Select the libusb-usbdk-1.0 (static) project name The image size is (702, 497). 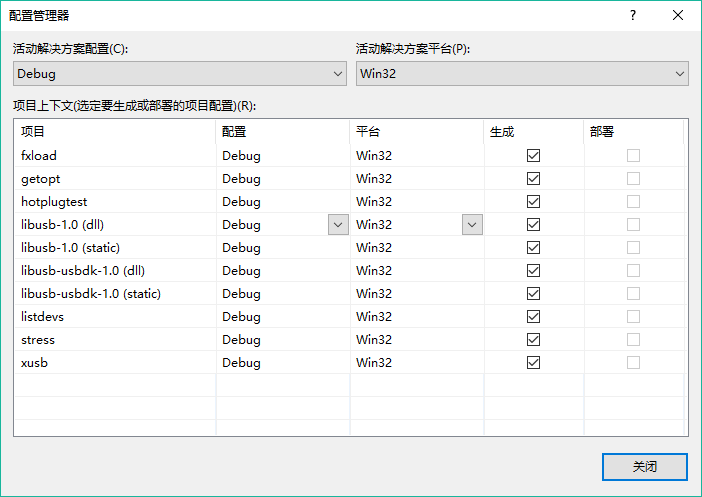tap(91, 294)
